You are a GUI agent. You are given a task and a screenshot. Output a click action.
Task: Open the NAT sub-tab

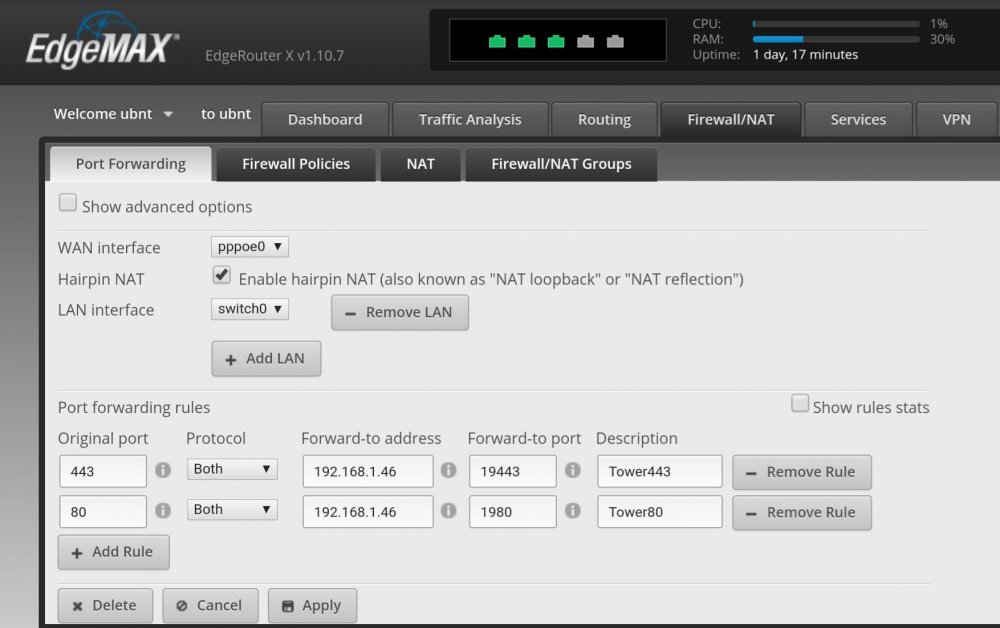tap(420, 164)
